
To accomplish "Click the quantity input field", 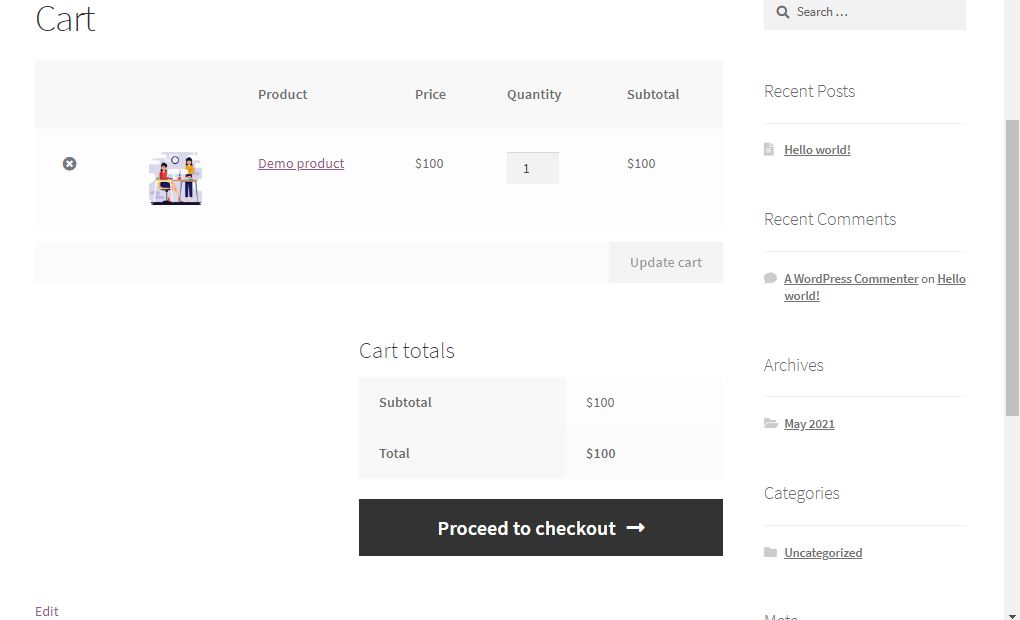I will coord(532,168).
